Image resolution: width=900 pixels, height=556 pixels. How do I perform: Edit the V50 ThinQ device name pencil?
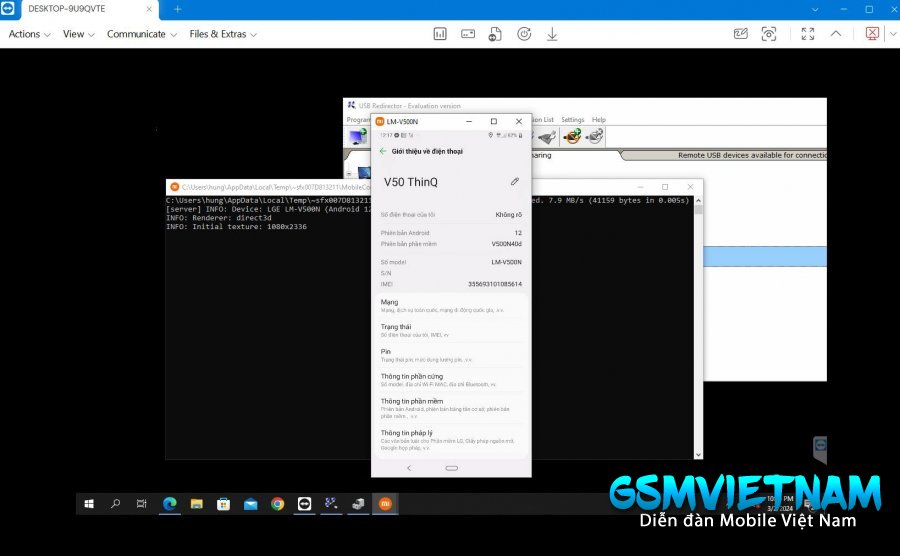pyautogui.click(x=515, y=181)
